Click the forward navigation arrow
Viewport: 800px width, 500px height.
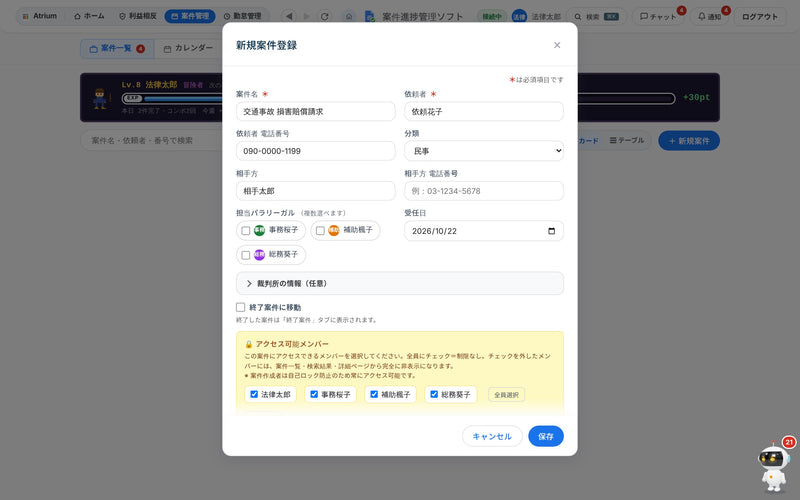(x=307, y=16)
